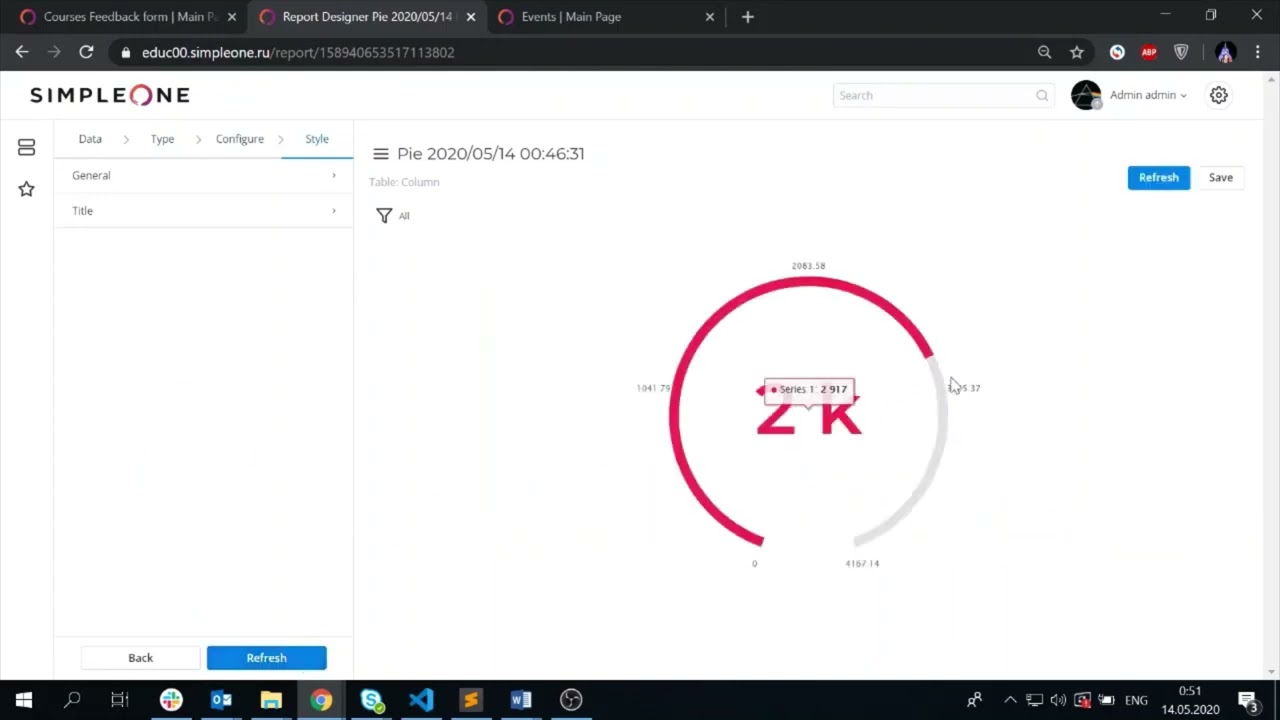Image resolution: width=1280 pixels, height=720 pixels.
Task: Expand the Title section
Action: 203,211
